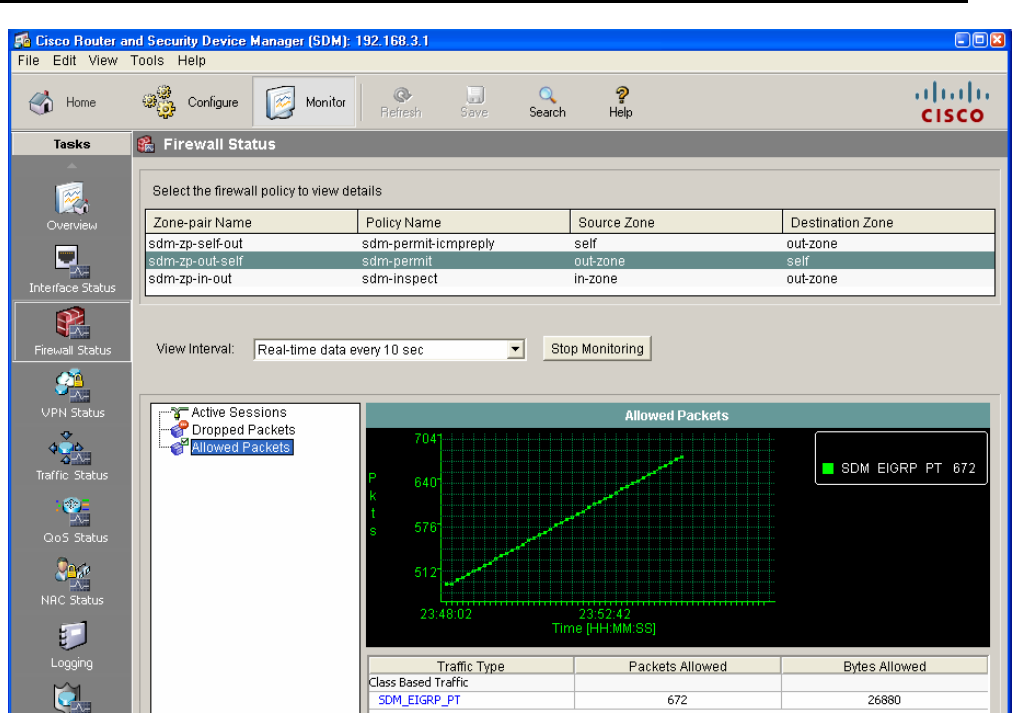
Task: Click the SDM_EIGRP_PT traffic type link
Action: (420, 700)
